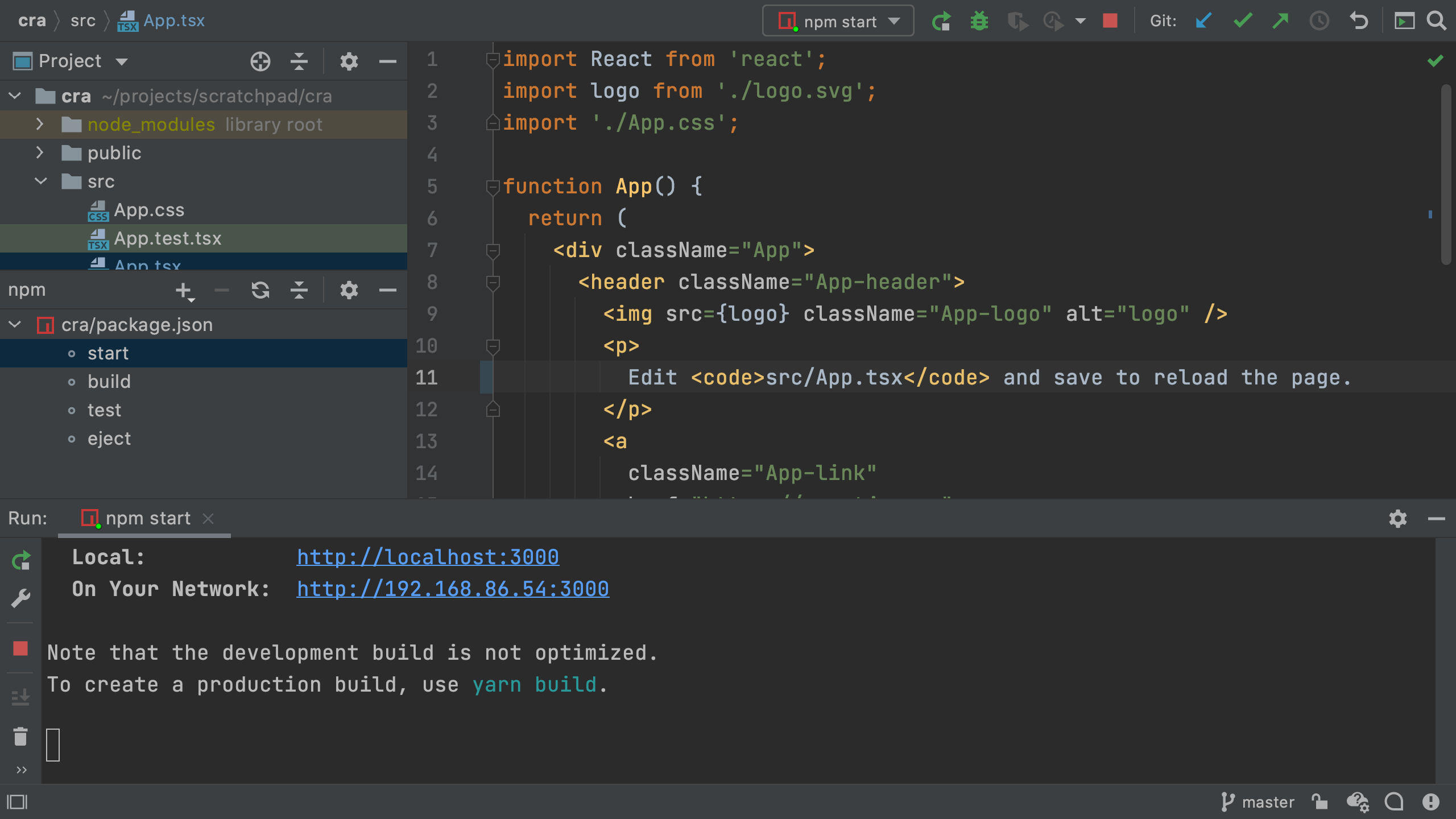Reload npm scripts refresh icon

click(260, 291)
